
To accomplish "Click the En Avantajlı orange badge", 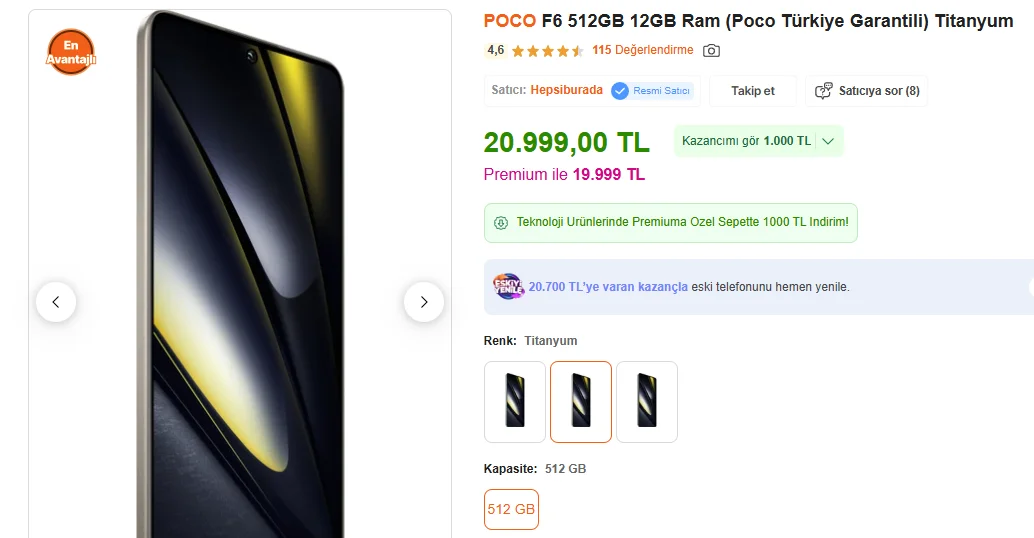I will [70, 52].
